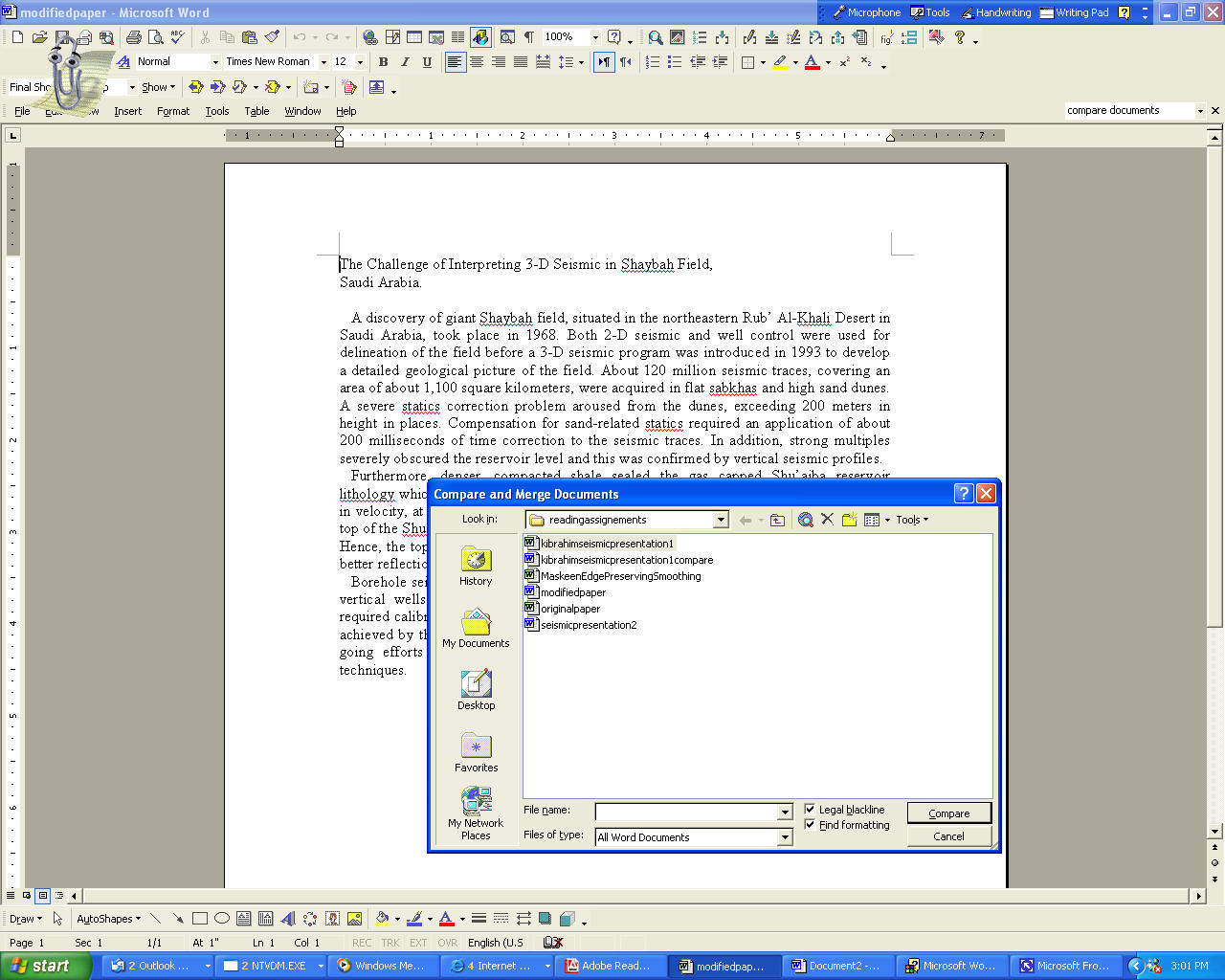Click the Insert Table icon

tap(414, 37)
